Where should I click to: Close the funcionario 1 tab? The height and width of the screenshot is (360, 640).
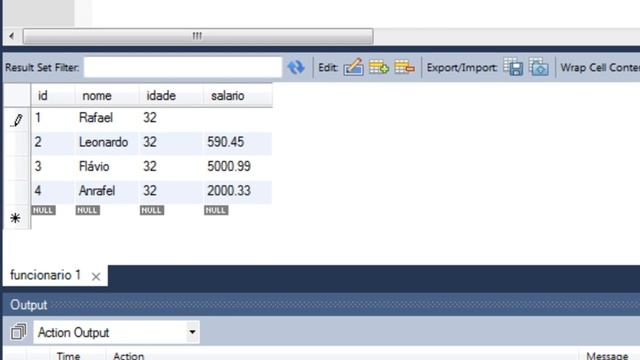point(96,277)
